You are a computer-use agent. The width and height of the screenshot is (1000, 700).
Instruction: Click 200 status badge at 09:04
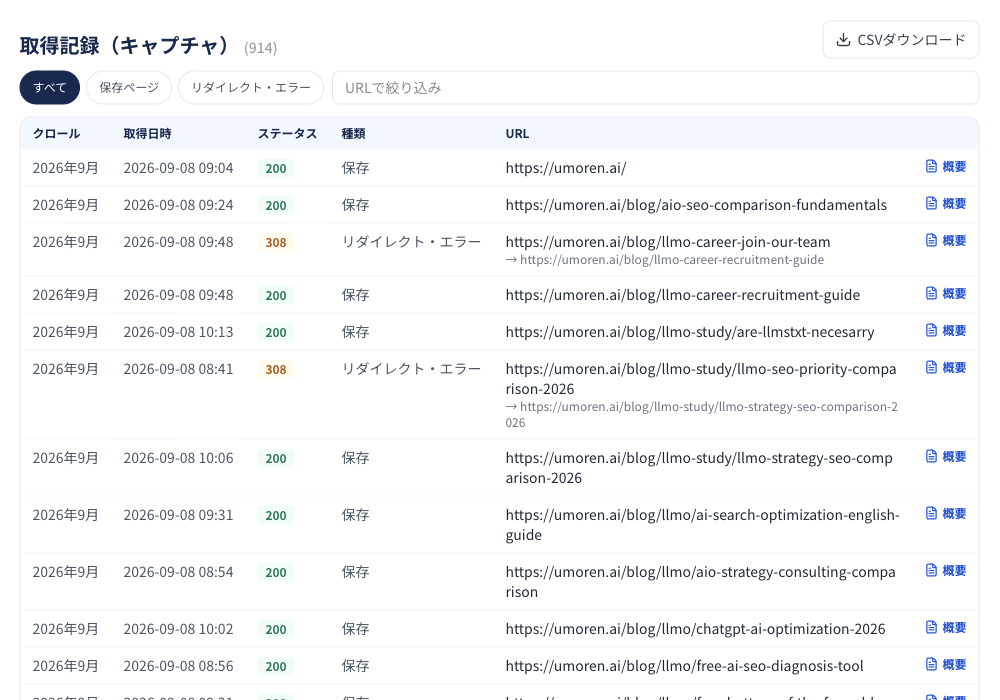pos(276,168)
